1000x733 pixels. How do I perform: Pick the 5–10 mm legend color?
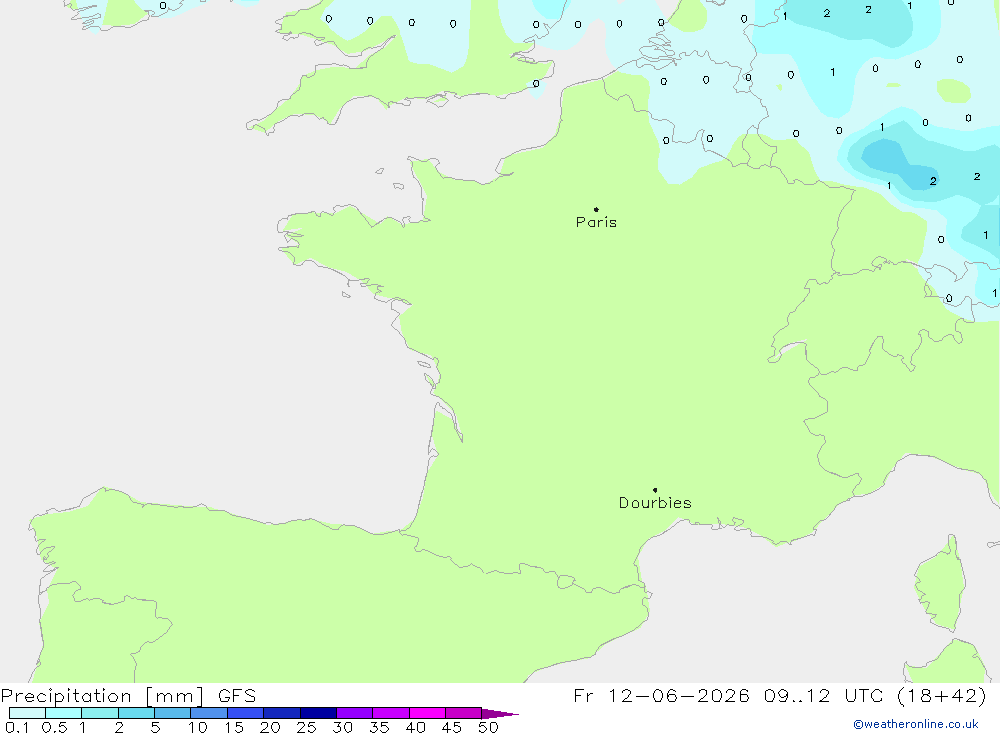tap(173, 713)
